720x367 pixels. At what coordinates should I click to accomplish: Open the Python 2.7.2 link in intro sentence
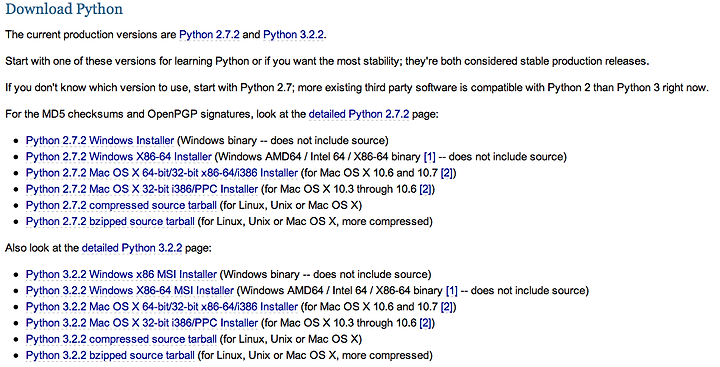(209, 35)
